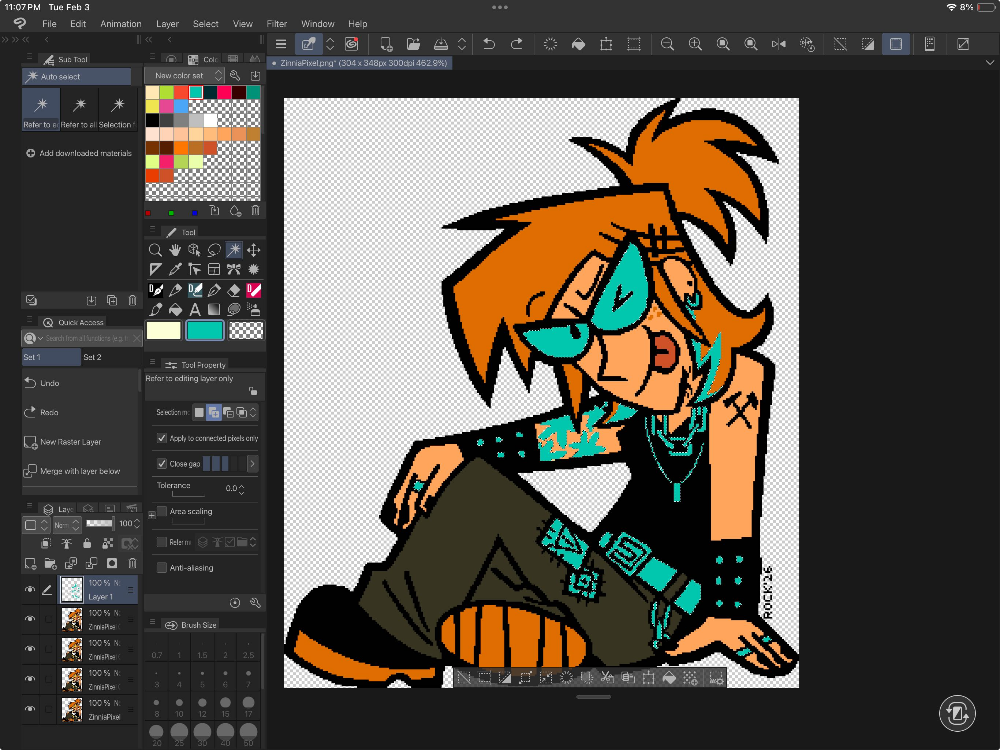Pick the teal swatch in color set
1000x750 pixels.
pos(196,92)
